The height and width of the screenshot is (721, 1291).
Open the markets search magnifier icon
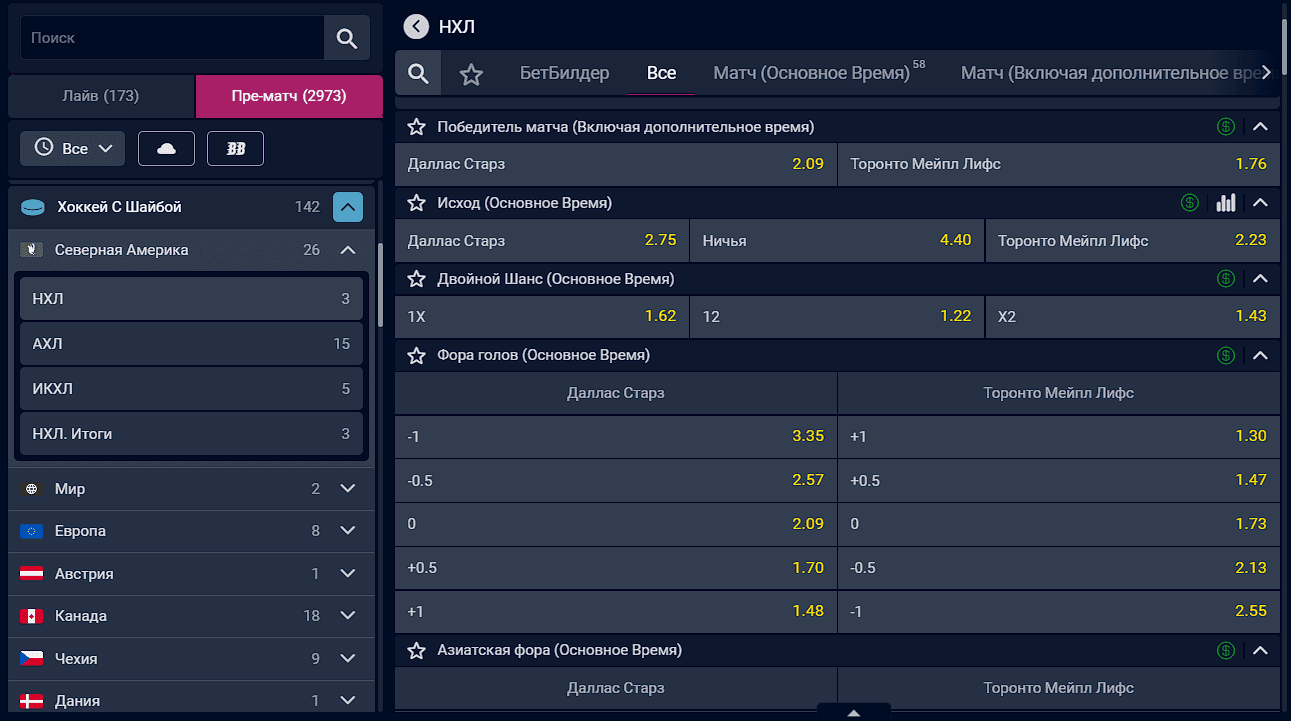click(x=419, y=73)
